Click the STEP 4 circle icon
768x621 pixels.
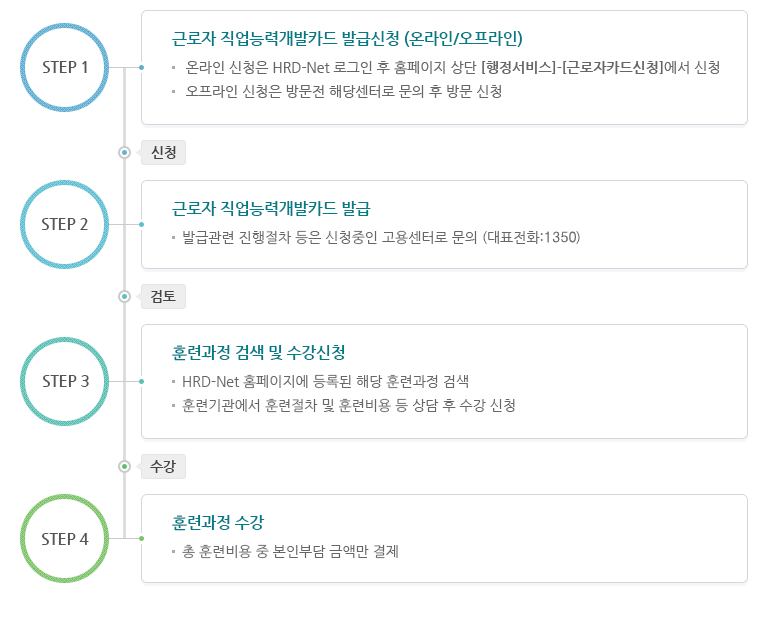click(65, 538)
